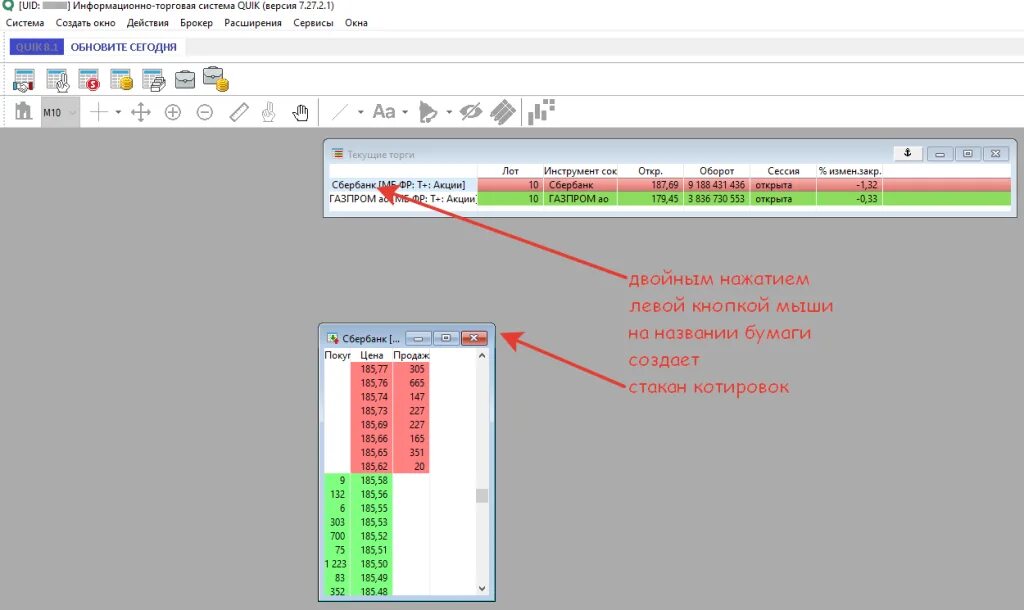Click the 700 buy volume cell
1024x610 pixels.
click(337, 536)
